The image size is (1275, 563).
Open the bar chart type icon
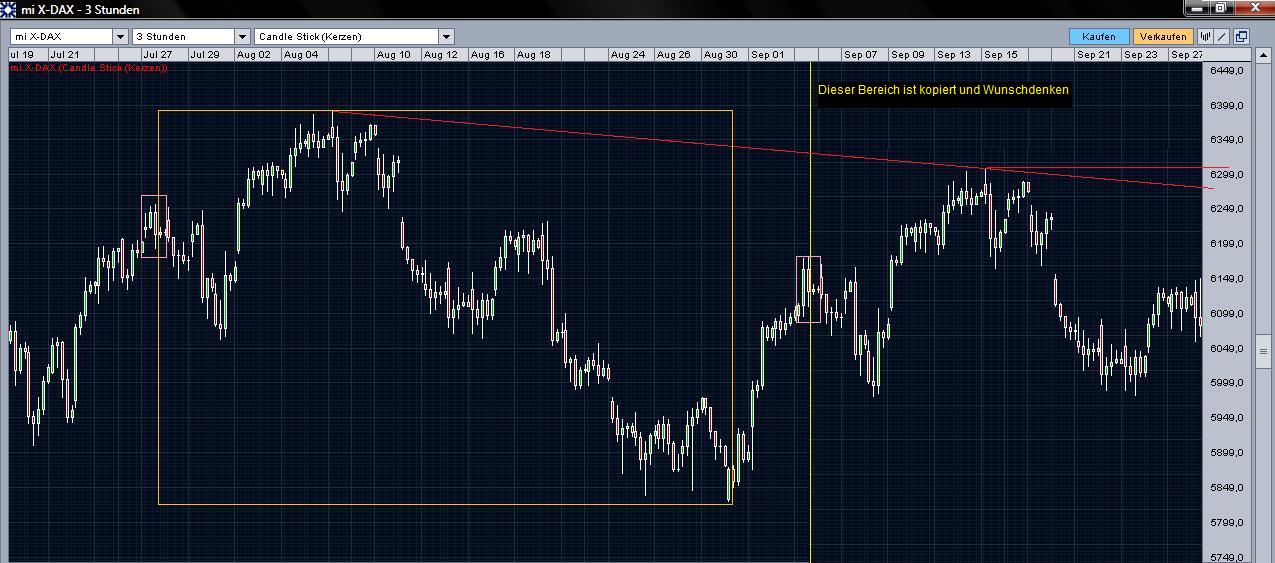point(1206,37)
